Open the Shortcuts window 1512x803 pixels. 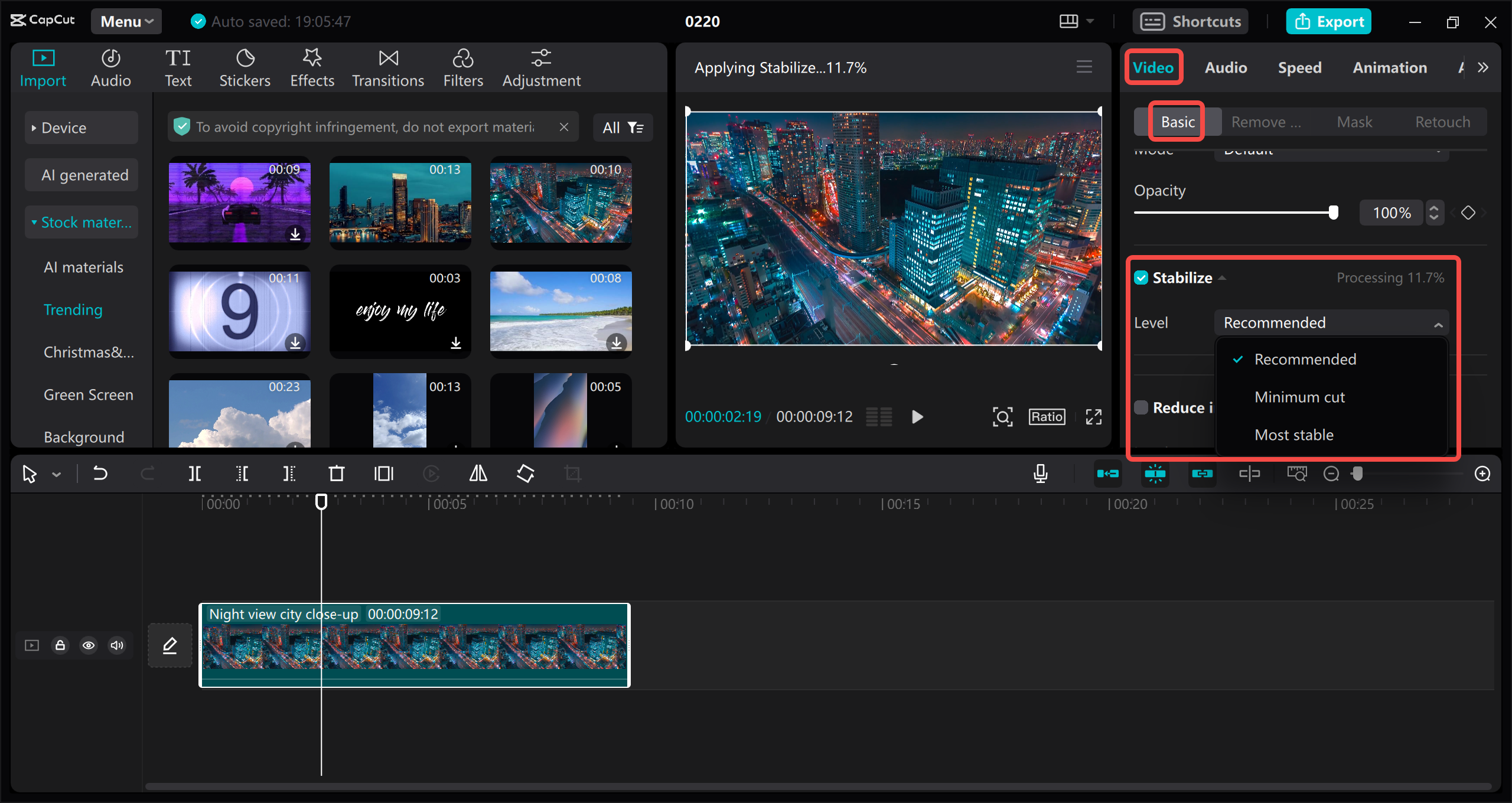tap(1191, 21)
